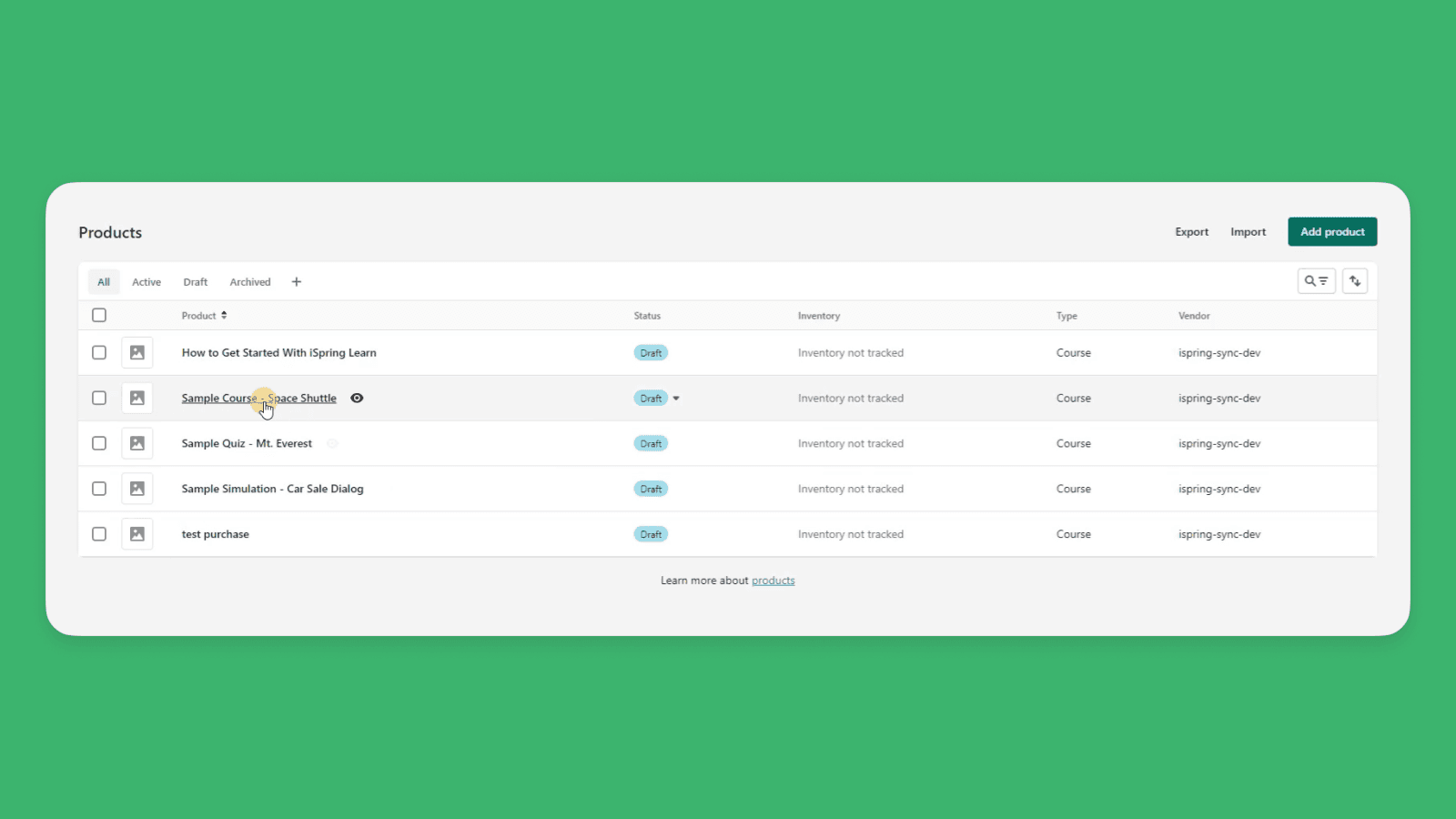
Task: Open the products help link
Action: 773,580
